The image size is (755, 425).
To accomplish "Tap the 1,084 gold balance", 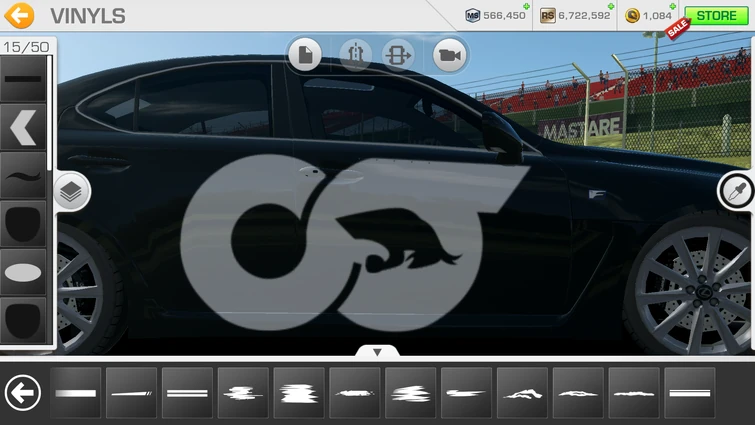I will coord(657,16).
